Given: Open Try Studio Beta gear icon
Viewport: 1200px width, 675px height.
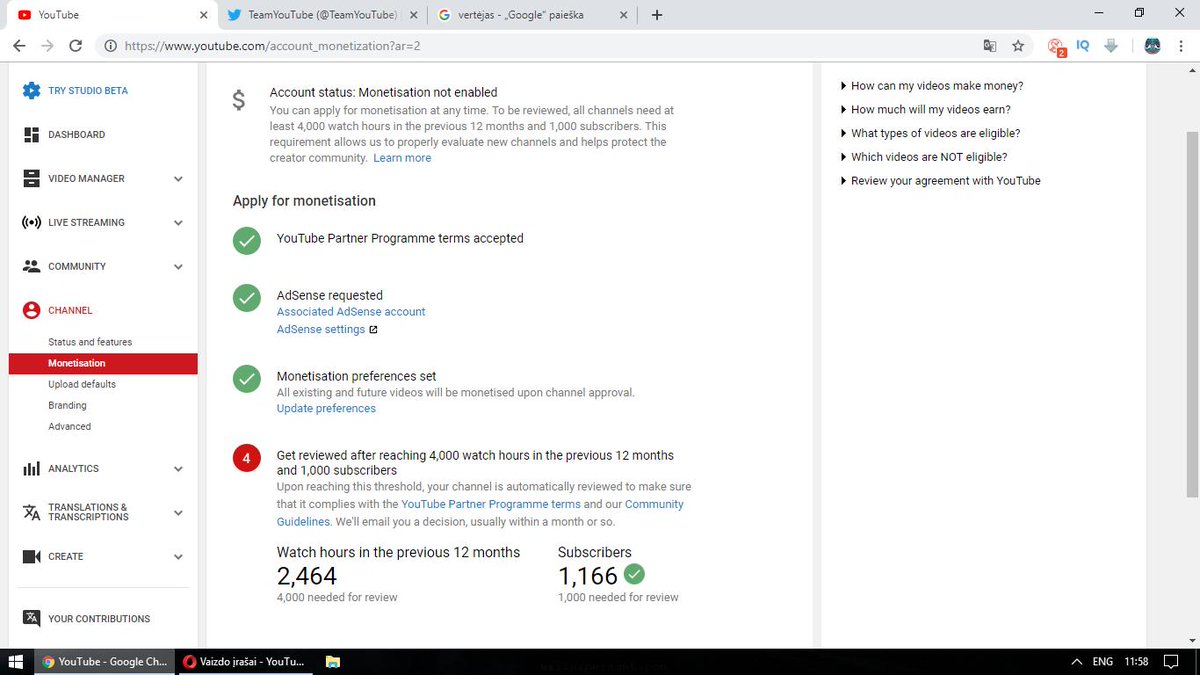Looking at the screenshot, I should click(x=31, y=90).
